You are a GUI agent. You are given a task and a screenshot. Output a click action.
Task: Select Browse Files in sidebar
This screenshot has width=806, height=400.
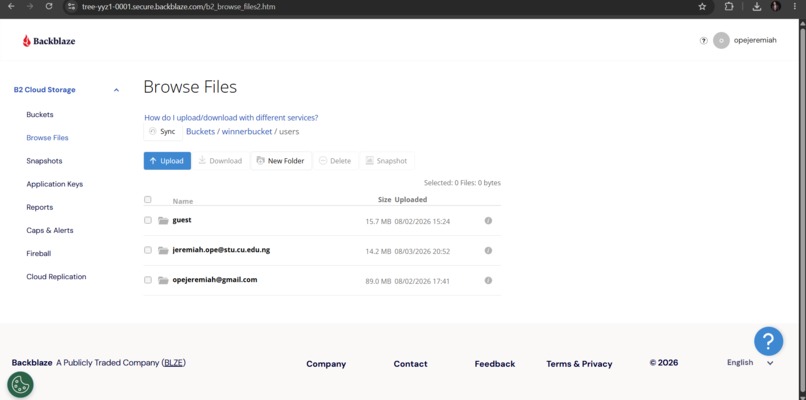click(47, 138)
